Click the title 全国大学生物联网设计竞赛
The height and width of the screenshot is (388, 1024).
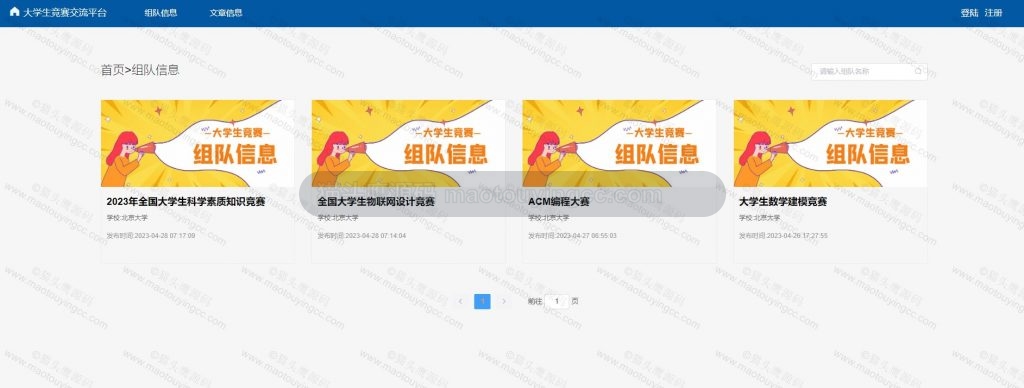376,202
